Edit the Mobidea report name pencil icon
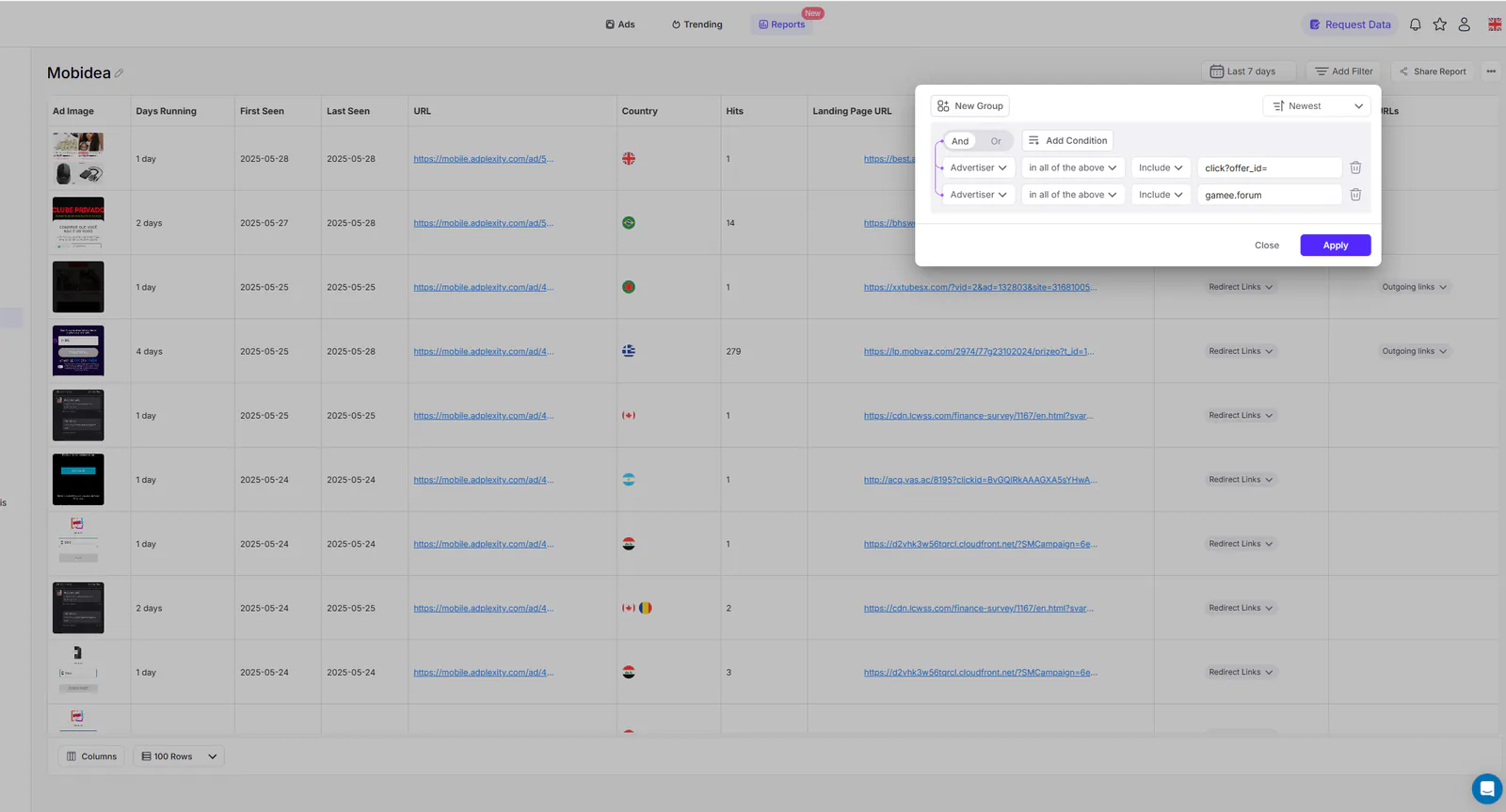 [x=120, y=73]
